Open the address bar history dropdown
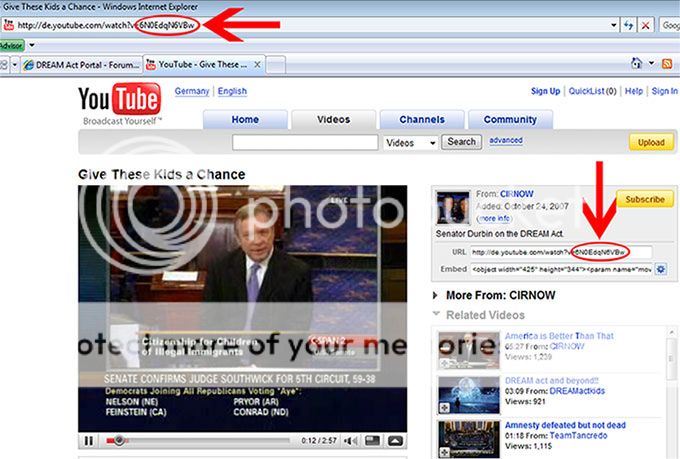 point(613,25)
